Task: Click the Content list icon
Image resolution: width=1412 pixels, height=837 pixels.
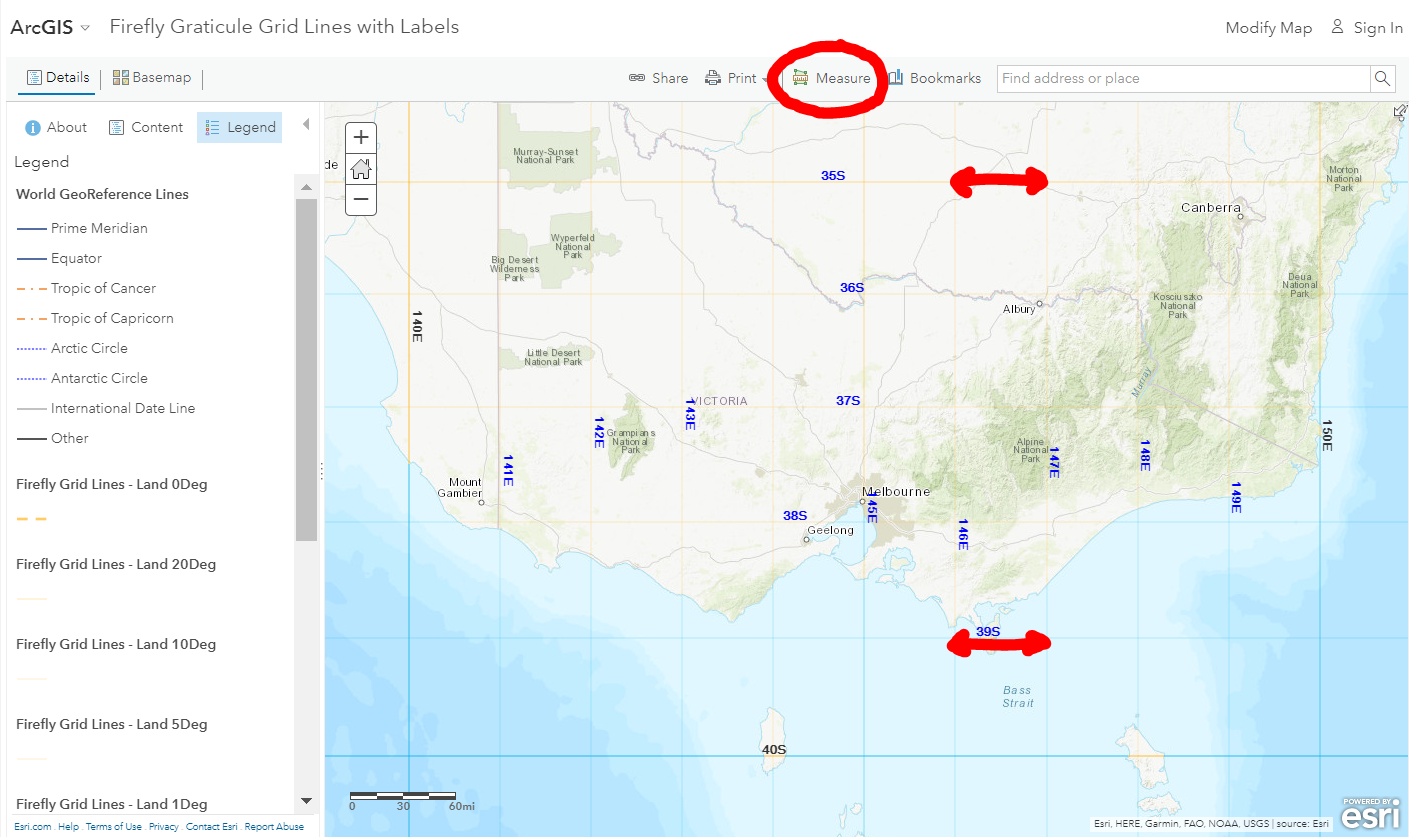Action: (x=116, y=127)
